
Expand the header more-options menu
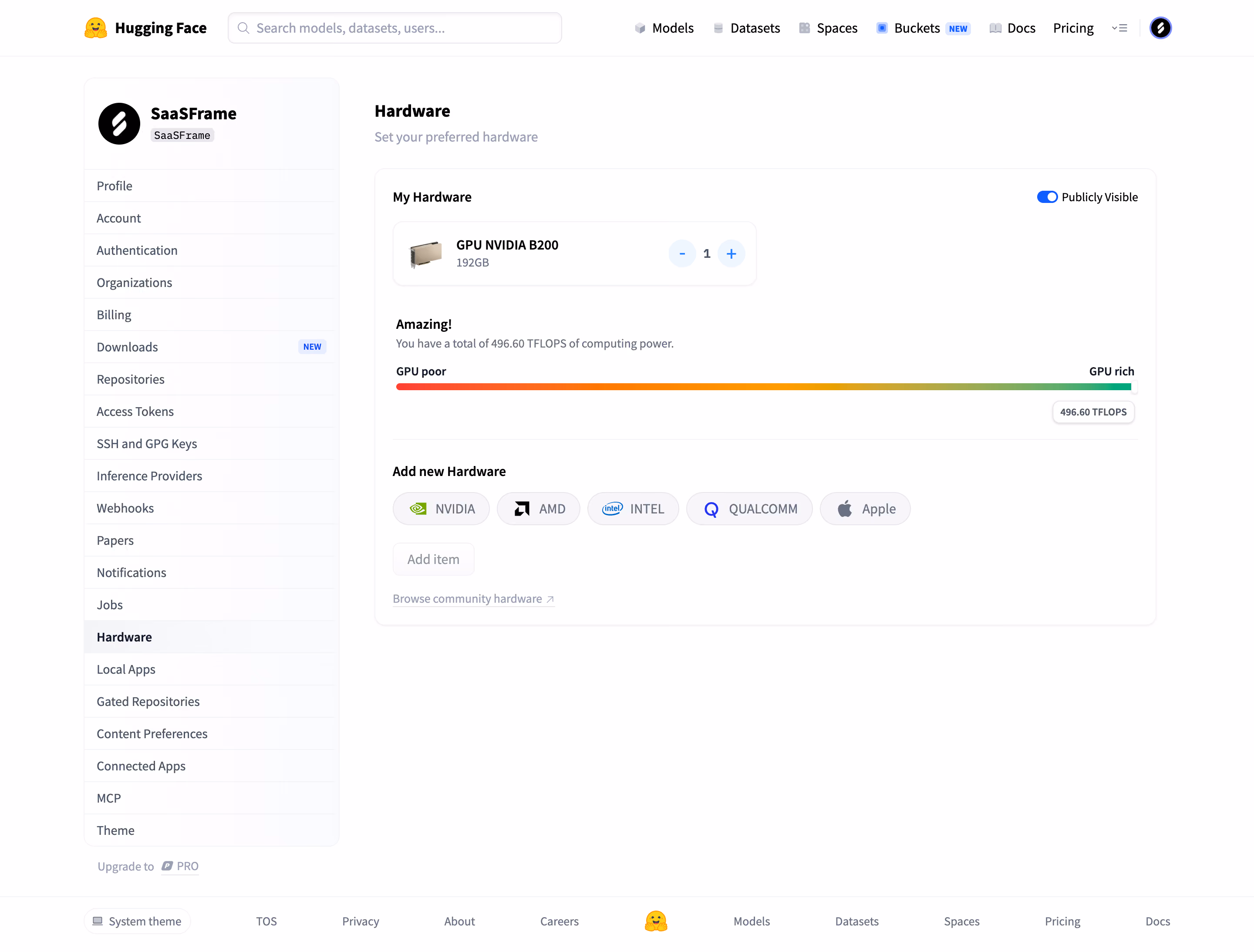pyautogui.click(x=1119, y=28)
